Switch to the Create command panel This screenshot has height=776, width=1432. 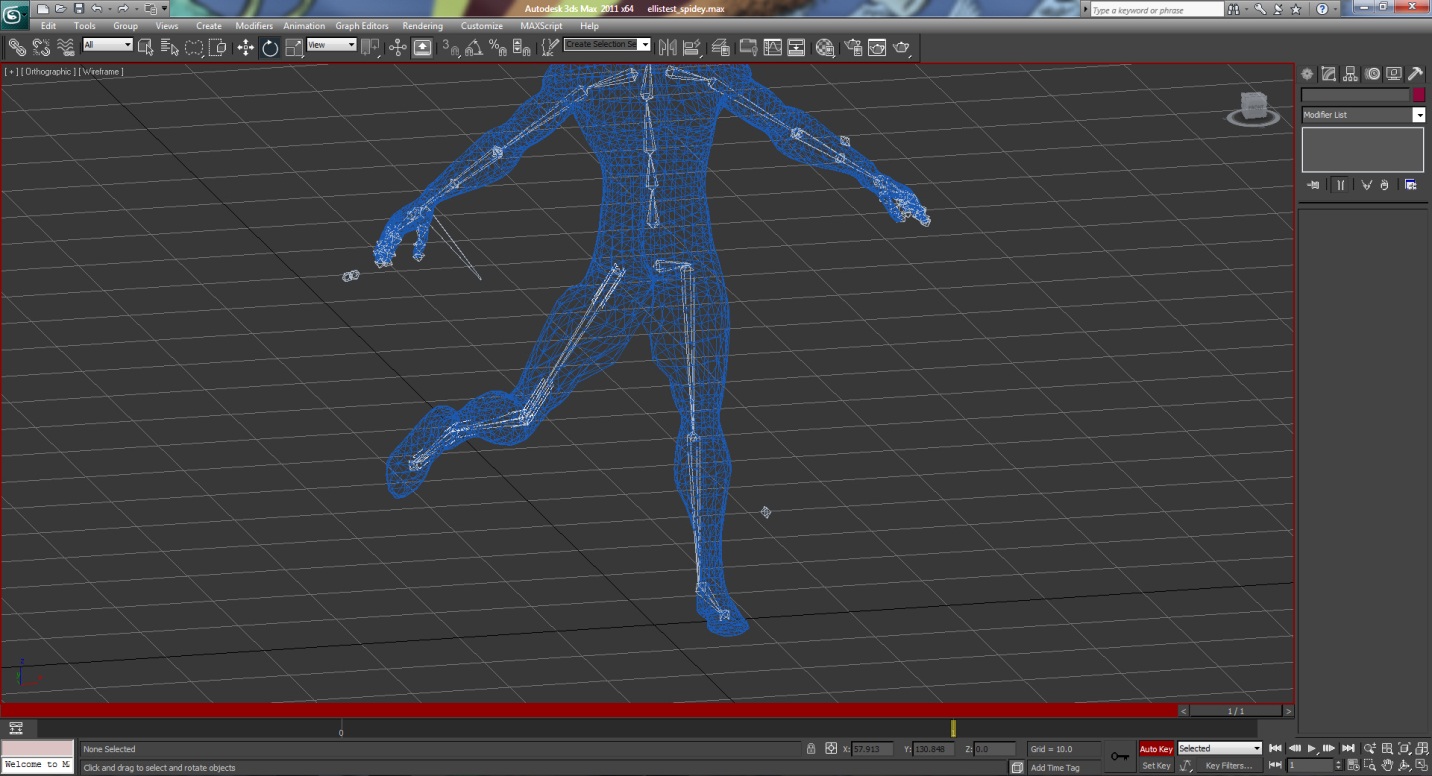point(1307,74)
